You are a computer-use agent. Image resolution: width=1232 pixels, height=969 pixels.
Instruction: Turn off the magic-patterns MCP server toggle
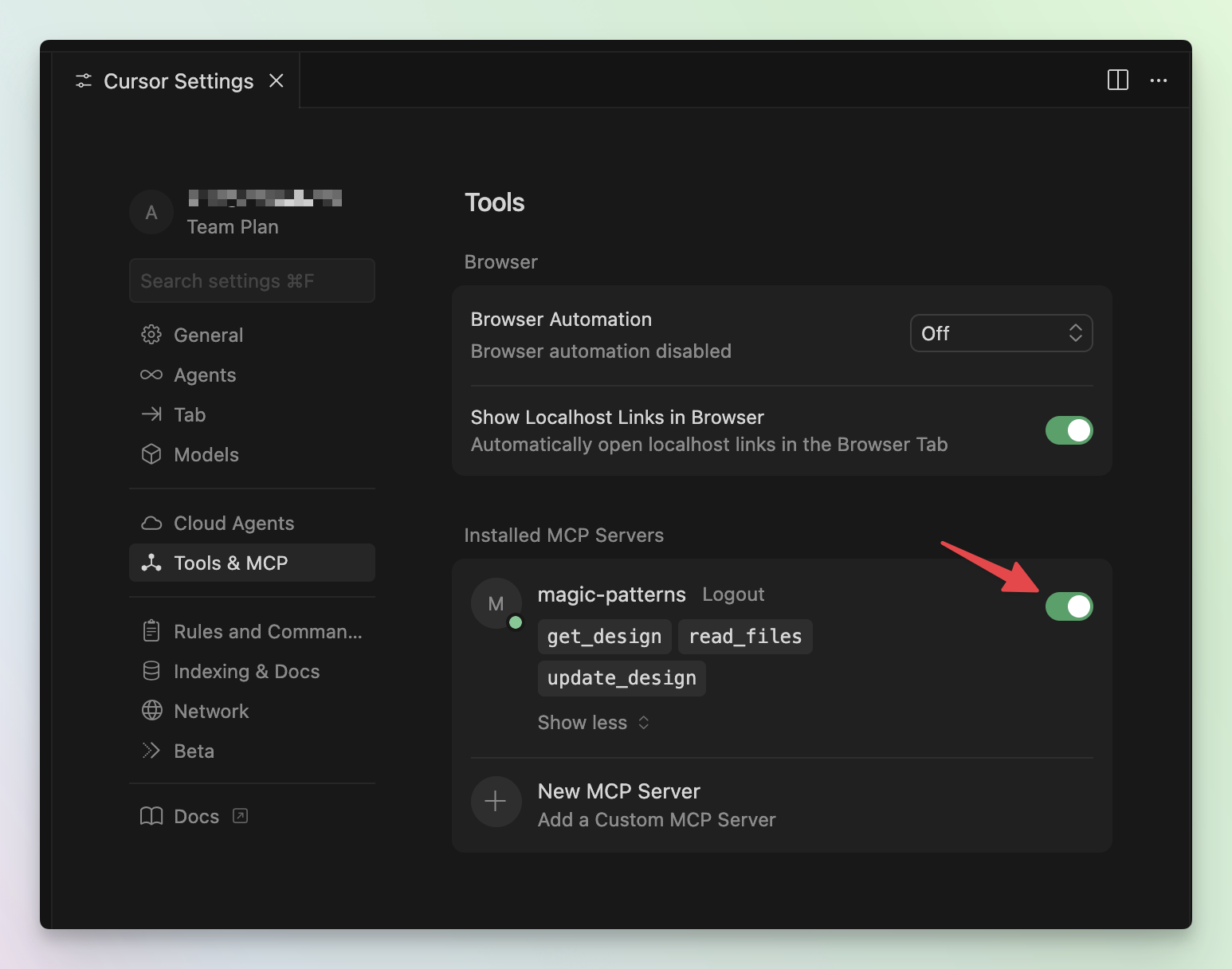(x=1069, y=606)
